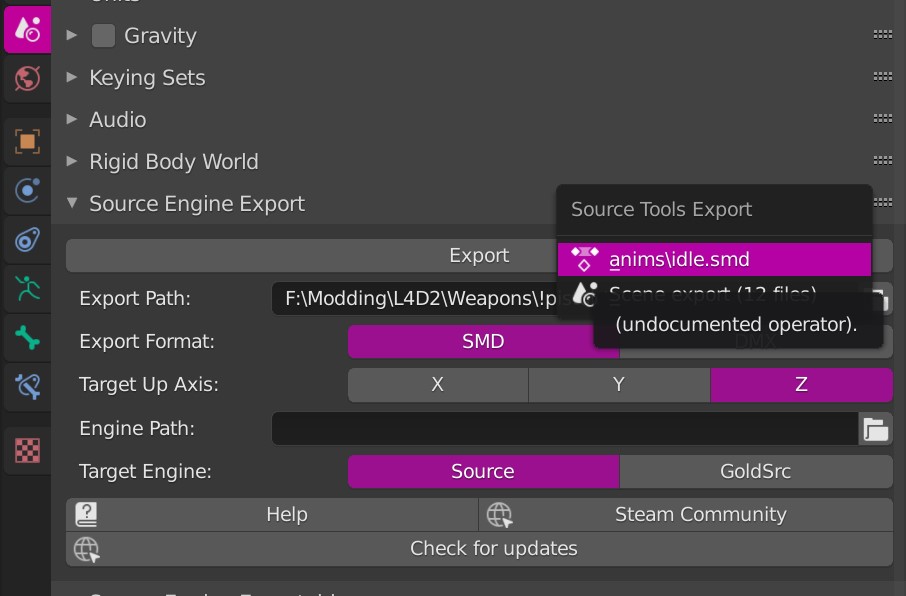
Task: Open the Armature data properties tab
Action: pyautogui.click(x=27, y=289)
